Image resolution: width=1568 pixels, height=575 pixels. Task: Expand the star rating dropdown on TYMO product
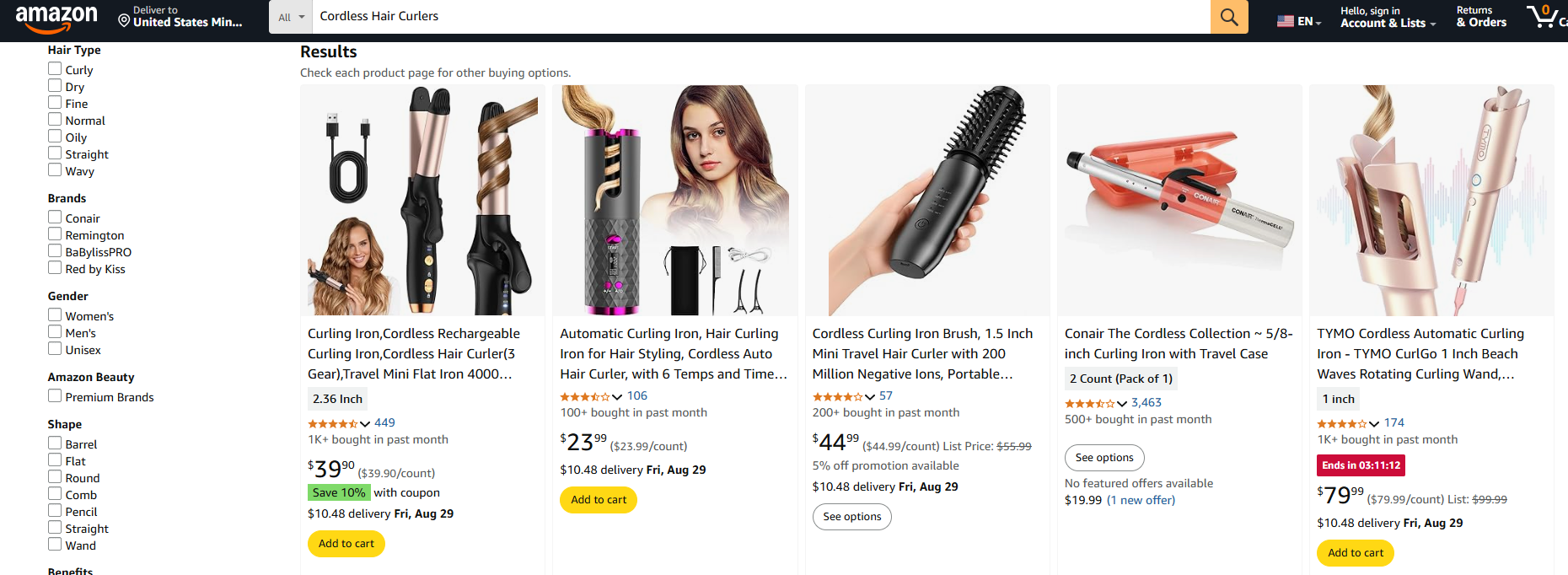(x=1374, y=423)
